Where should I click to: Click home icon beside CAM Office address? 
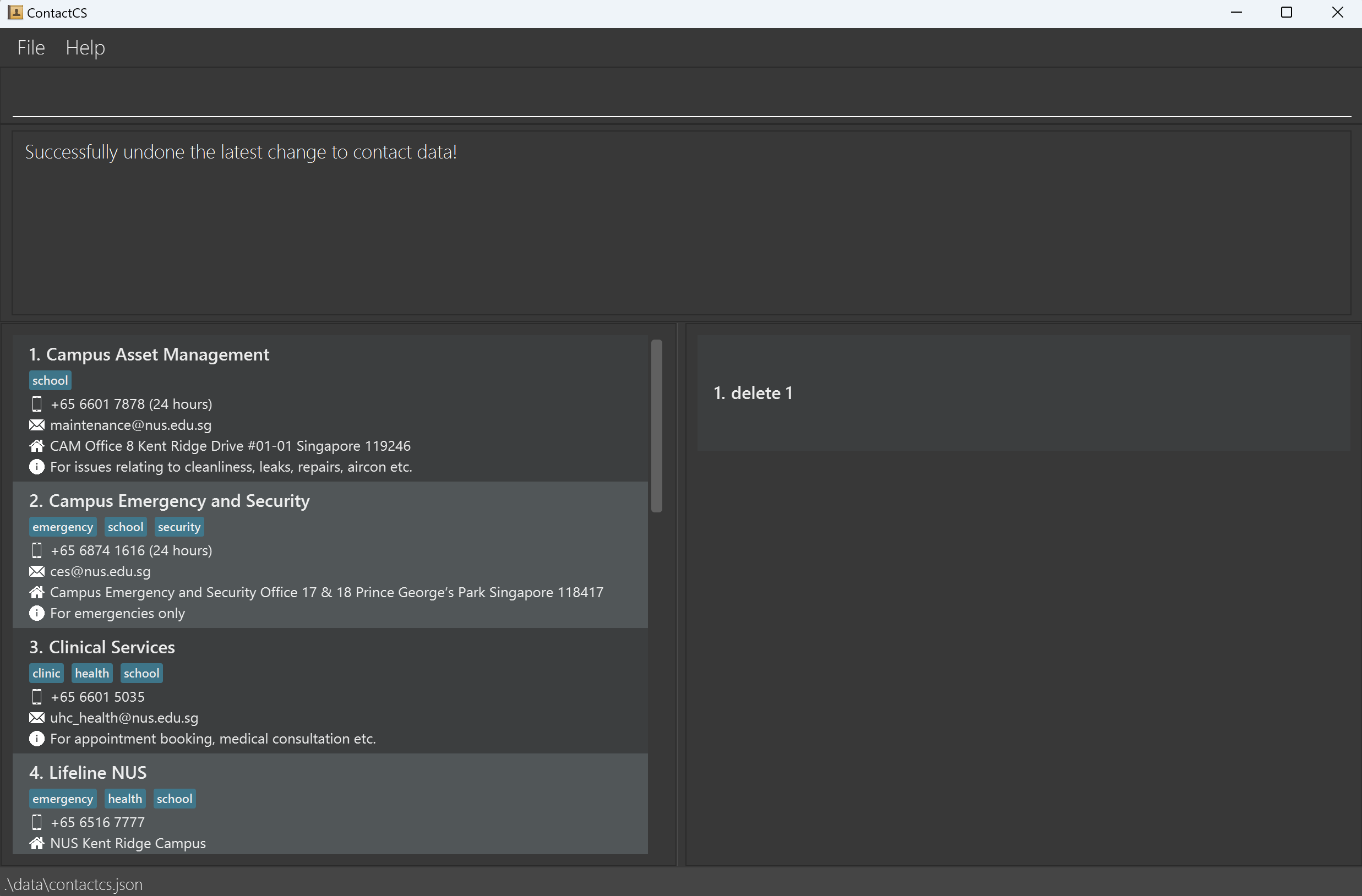coord(37,446)
